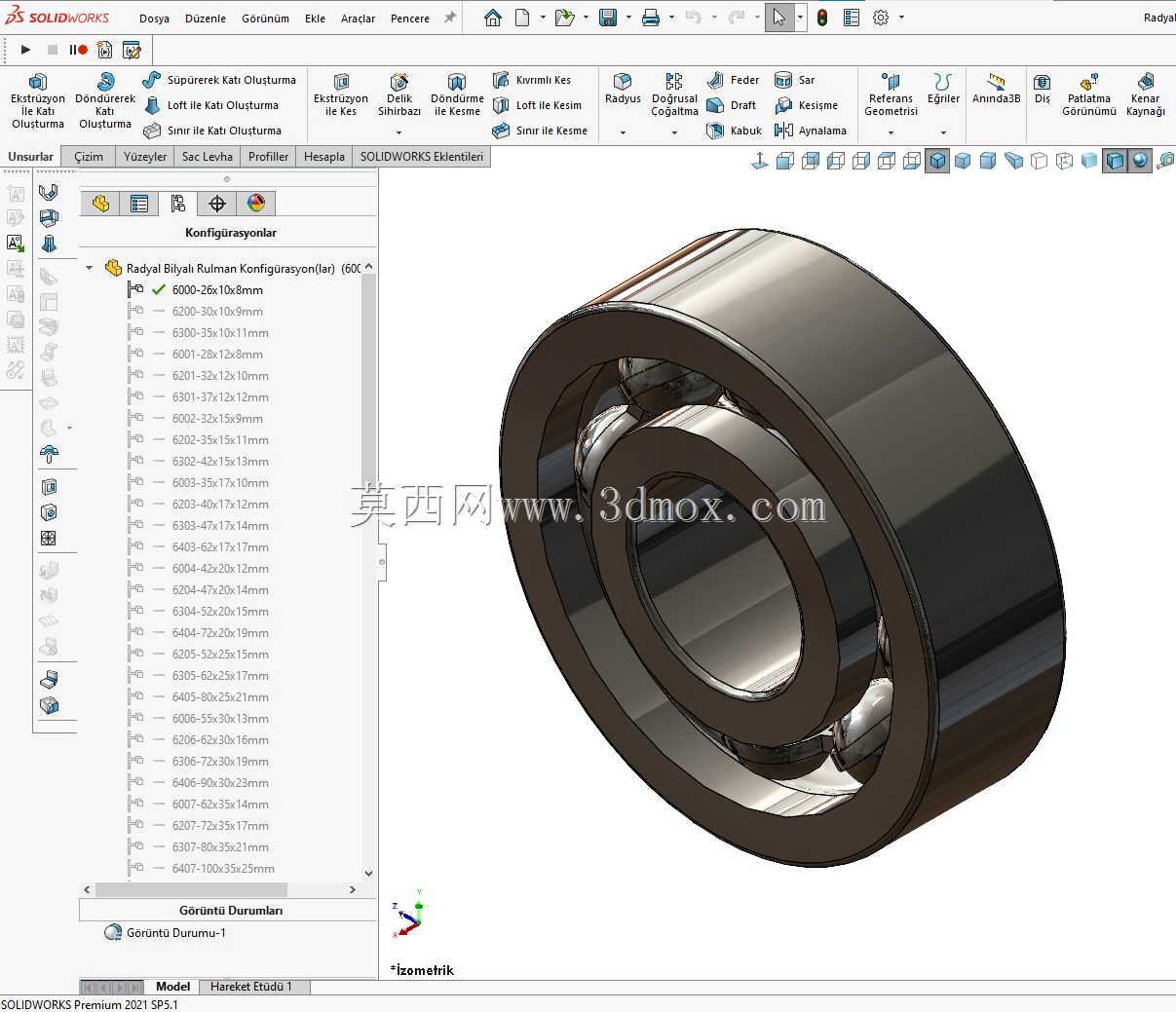Open Eğriler dropdown arrow
Viewport: 1176px width, 1012px height.
click(943, 132)
